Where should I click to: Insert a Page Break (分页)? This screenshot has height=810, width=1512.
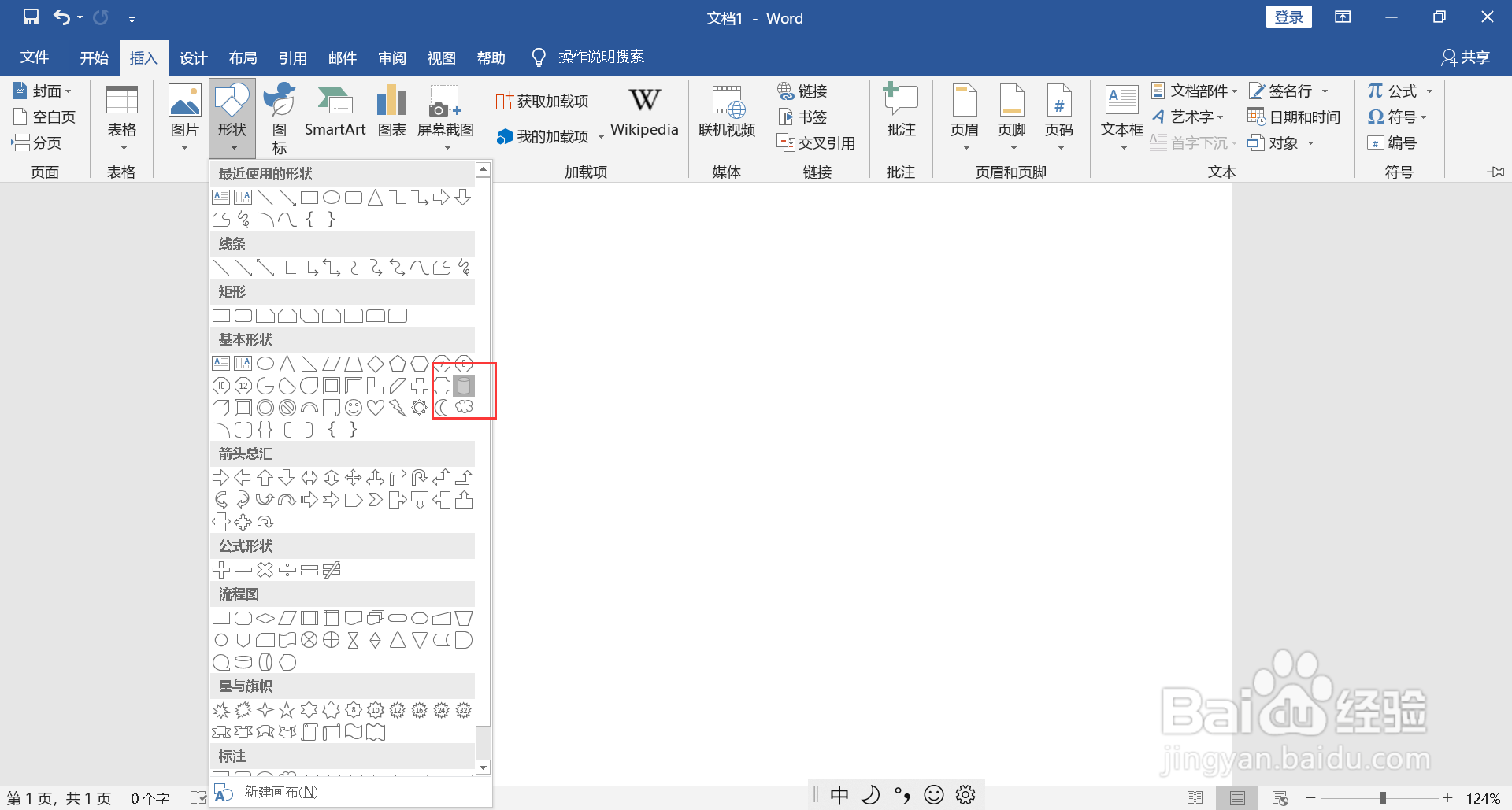coord(37,143)
